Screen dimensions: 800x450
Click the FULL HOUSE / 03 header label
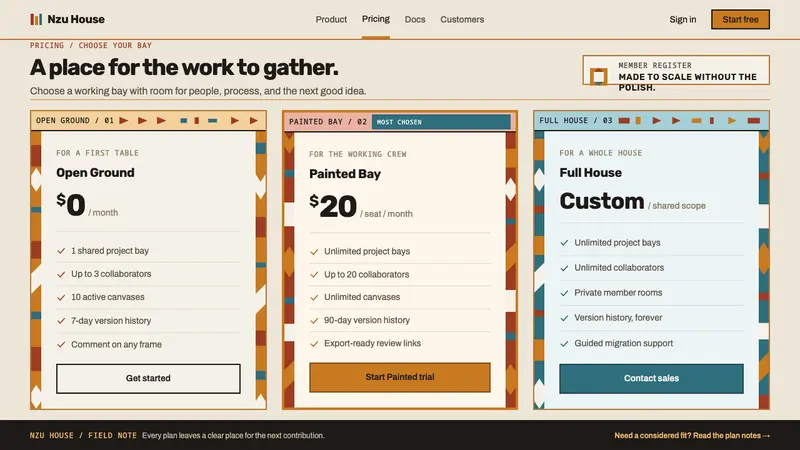point(576,120)
